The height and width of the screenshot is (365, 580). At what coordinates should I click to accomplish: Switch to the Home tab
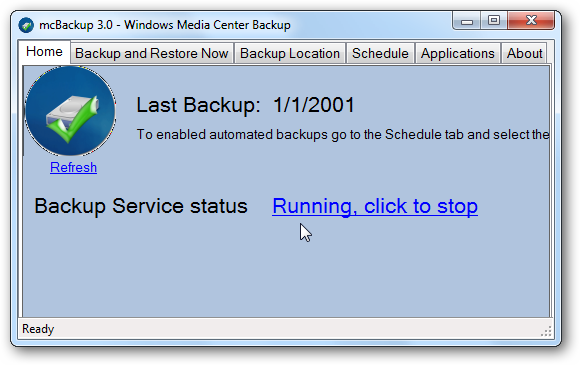pyautogui.click(x=44, y=52)
